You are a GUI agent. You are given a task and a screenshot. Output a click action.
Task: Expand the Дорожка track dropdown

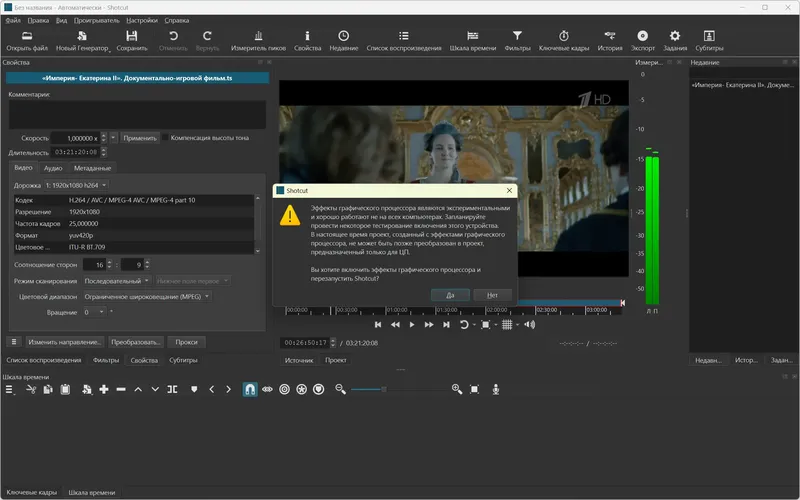pyautogui.click(x=75, y=185)
